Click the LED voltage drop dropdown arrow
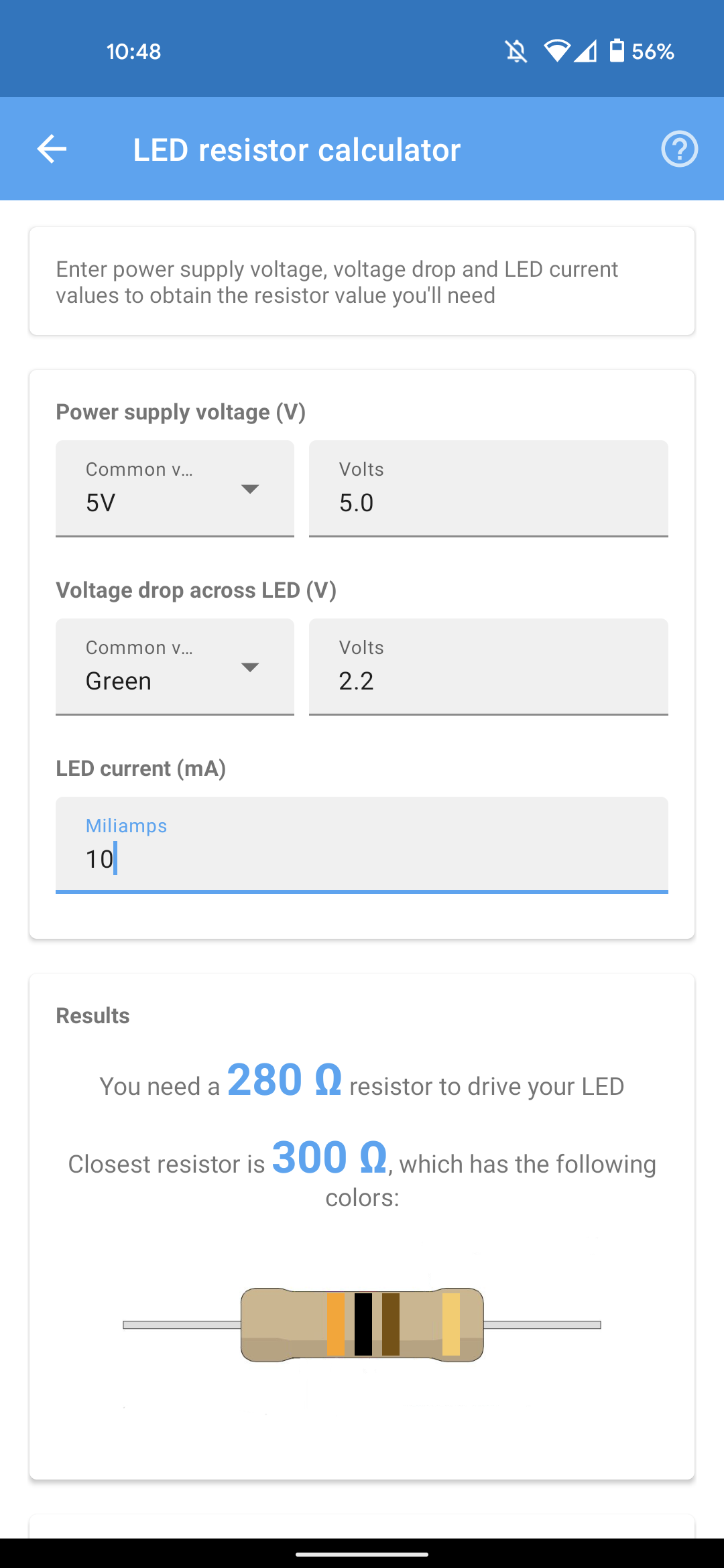724x1568 pixels. (250, 667)
